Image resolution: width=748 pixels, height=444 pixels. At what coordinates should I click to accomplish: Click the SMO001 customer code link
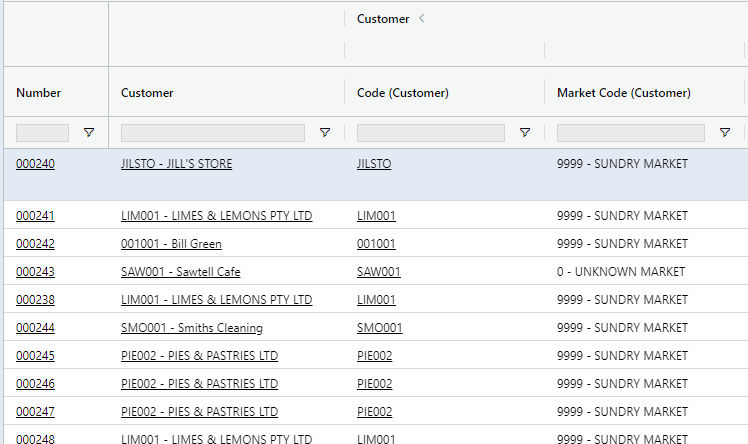coord(379,328)
